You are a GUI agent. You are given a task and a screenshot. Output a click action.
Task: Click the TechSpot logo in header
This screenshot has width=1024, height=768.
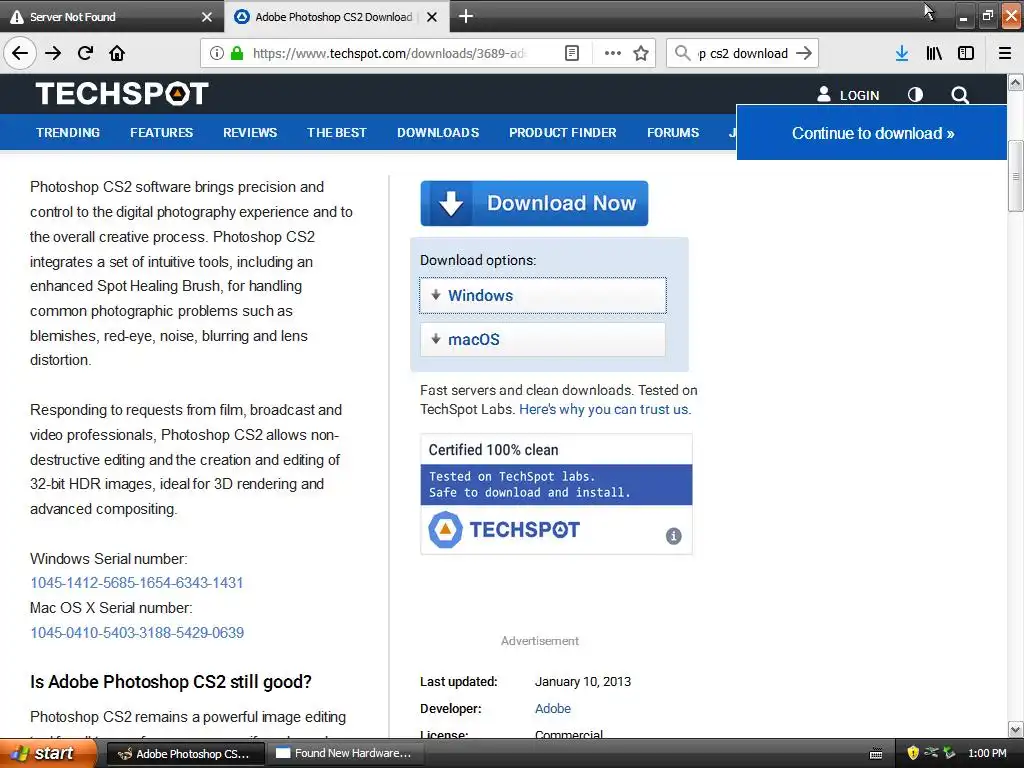point(122,94)
